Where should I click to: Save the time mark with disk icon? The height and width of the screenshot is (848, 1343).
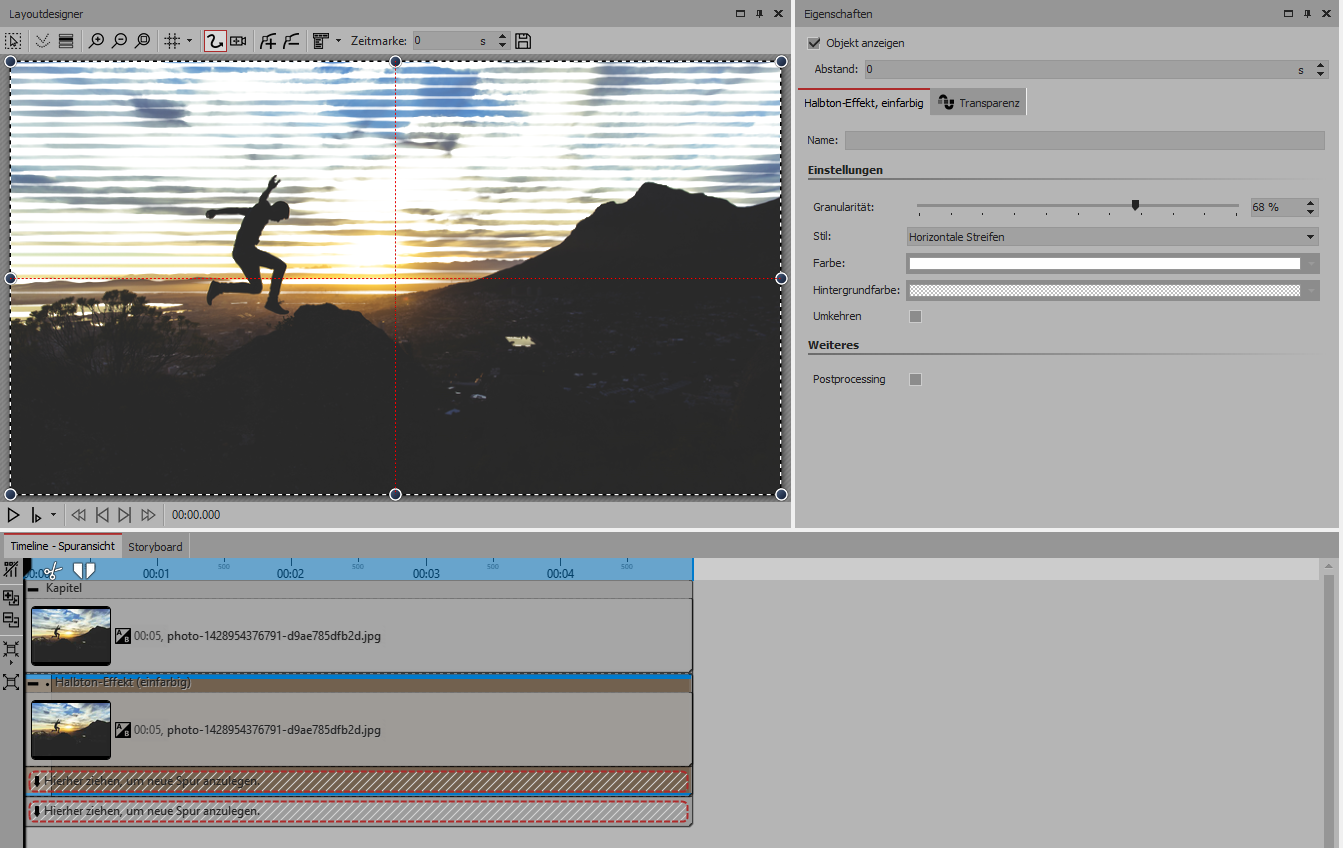[x=523, y=41]
